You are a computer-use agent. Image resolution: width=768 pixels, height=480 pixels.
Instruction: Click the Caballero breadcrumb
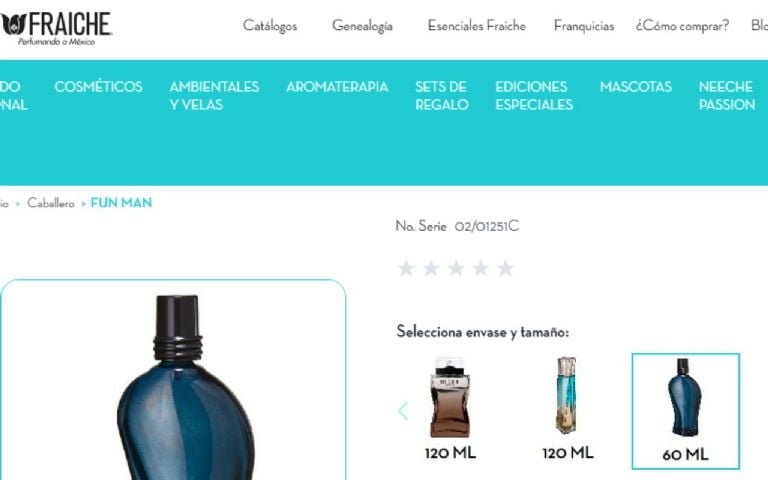click(x=50, y=203)
